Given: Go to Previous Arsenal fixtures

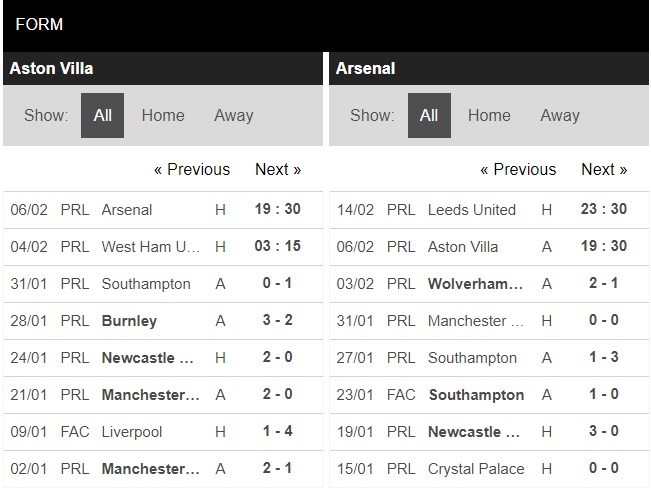Looking at the screenshot, I should (x=518, y=169).
